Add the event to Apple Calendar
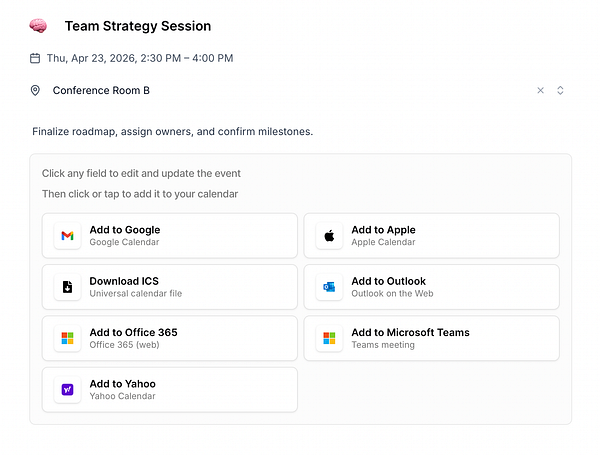600x455 pixels. [431, 236]
